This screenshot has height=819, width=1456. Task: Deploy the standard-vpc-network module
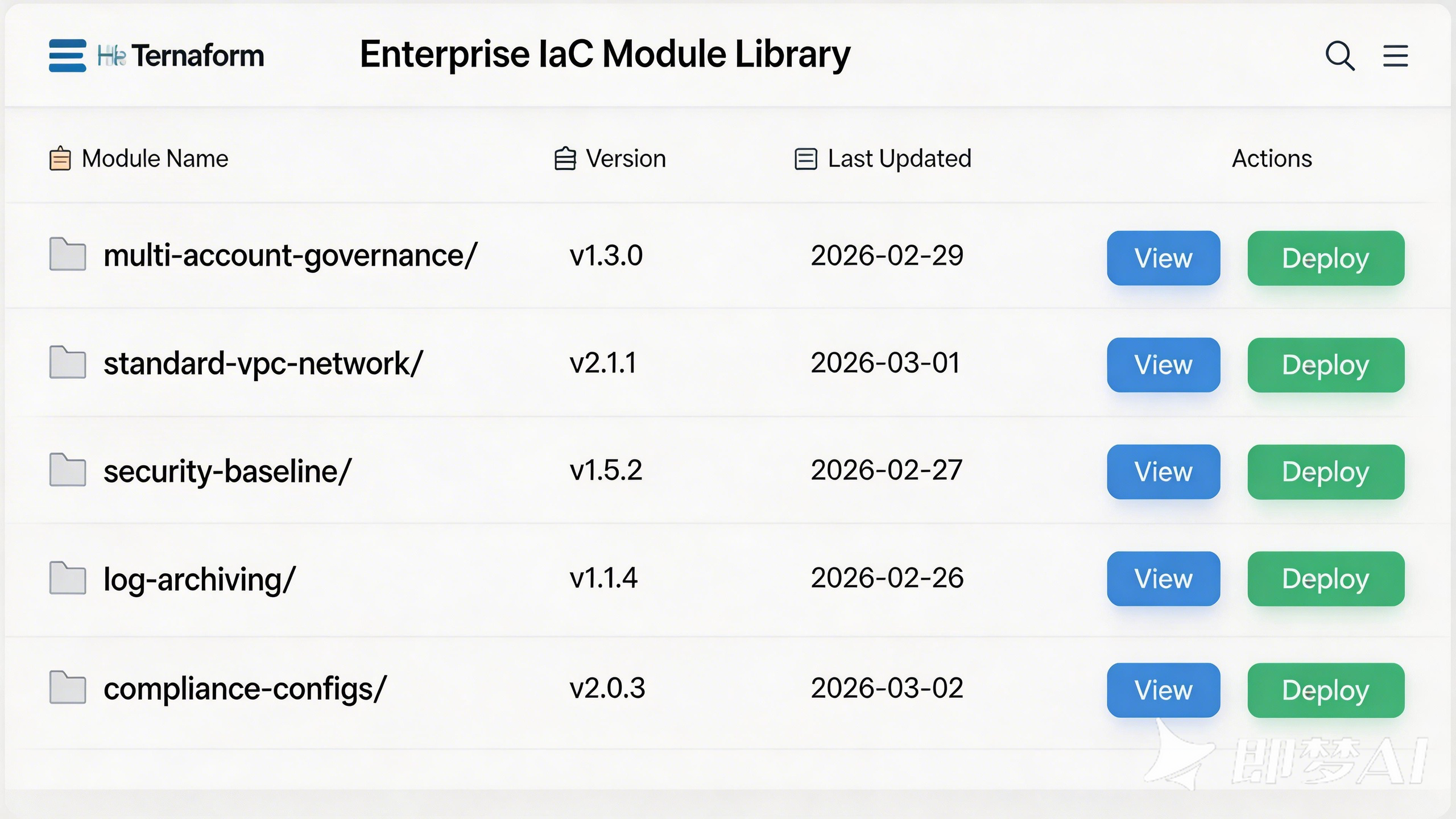(x=1325, y=365)
